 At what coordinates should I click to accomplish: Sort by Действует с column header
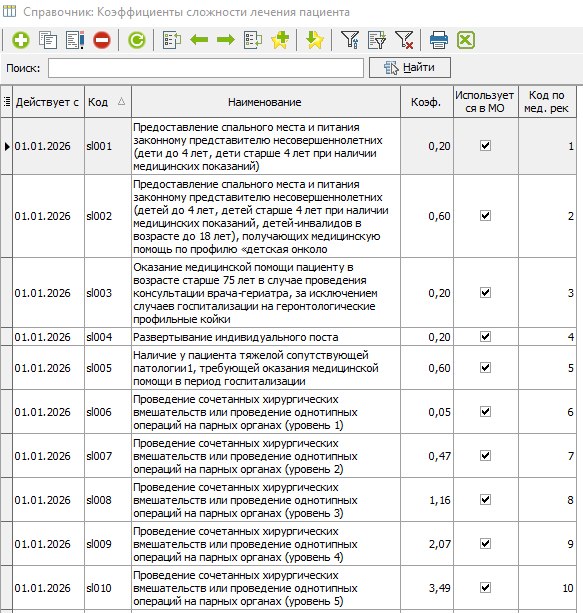48,102
